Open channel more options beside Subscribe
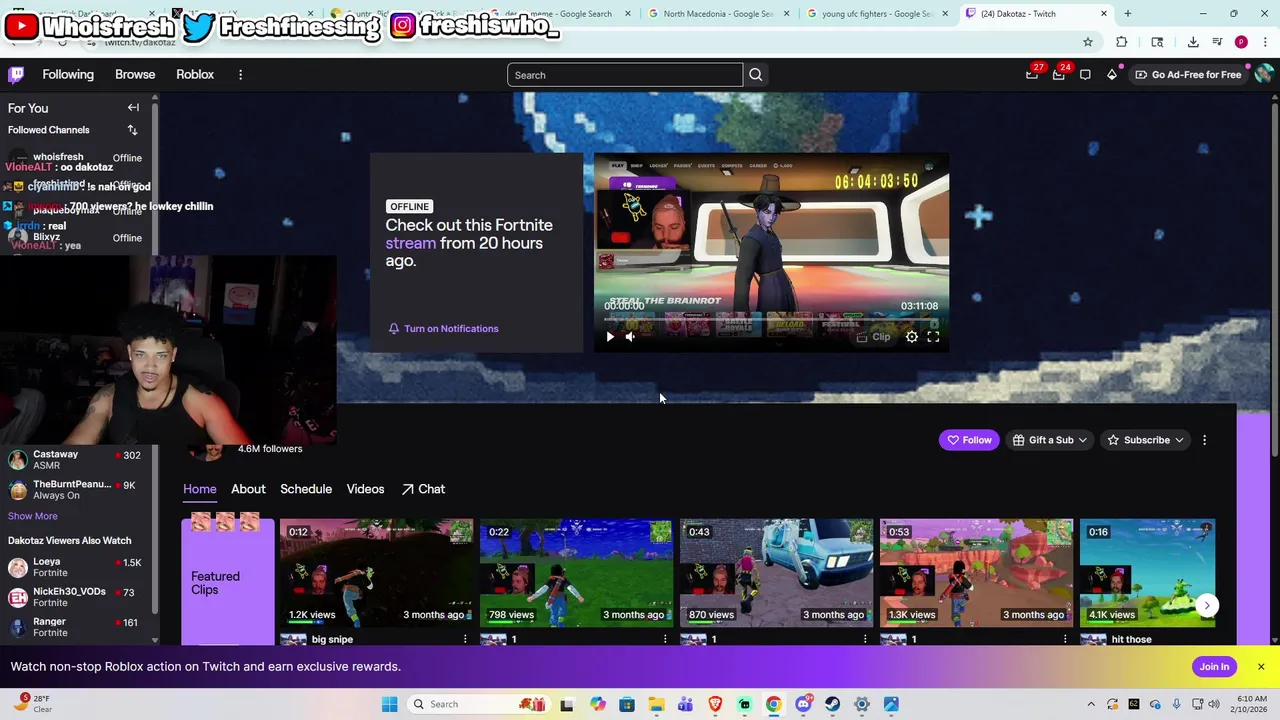The width and height of the screenshot is (1280, 720). click(1204, 440)
